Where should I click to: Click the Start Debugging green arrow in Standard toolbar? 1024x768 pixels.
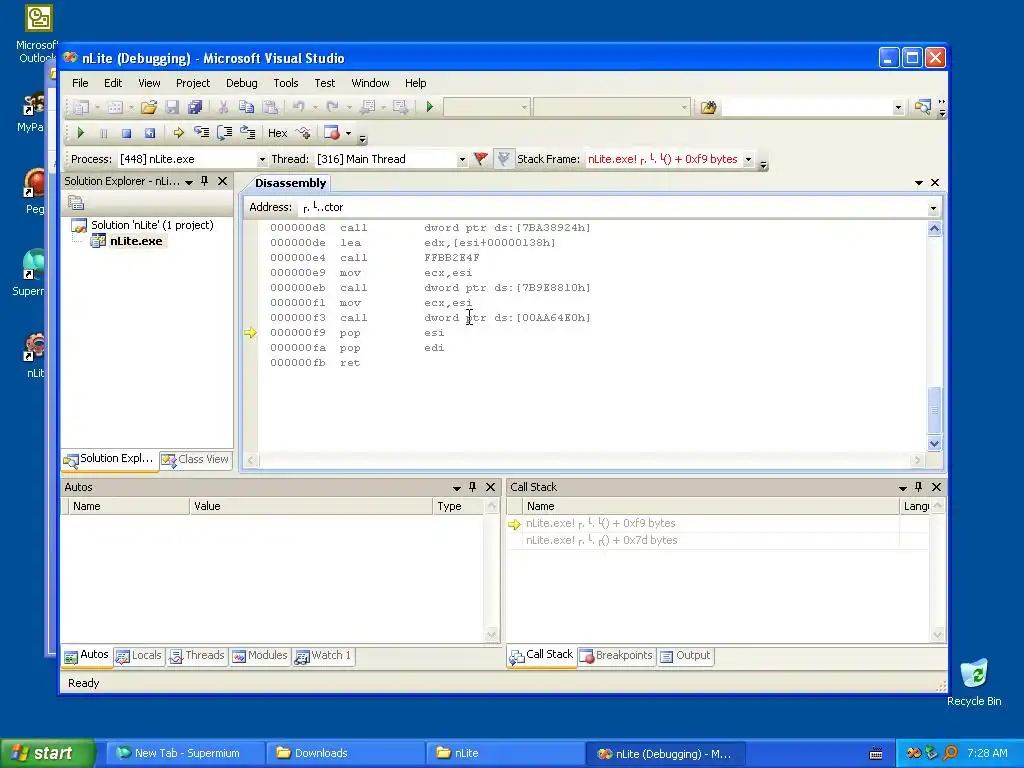click(430, 107)
